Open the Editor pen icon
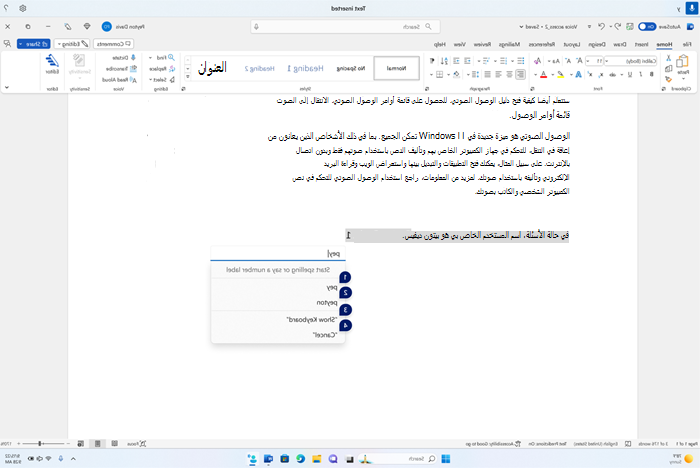 click(52, 61)
